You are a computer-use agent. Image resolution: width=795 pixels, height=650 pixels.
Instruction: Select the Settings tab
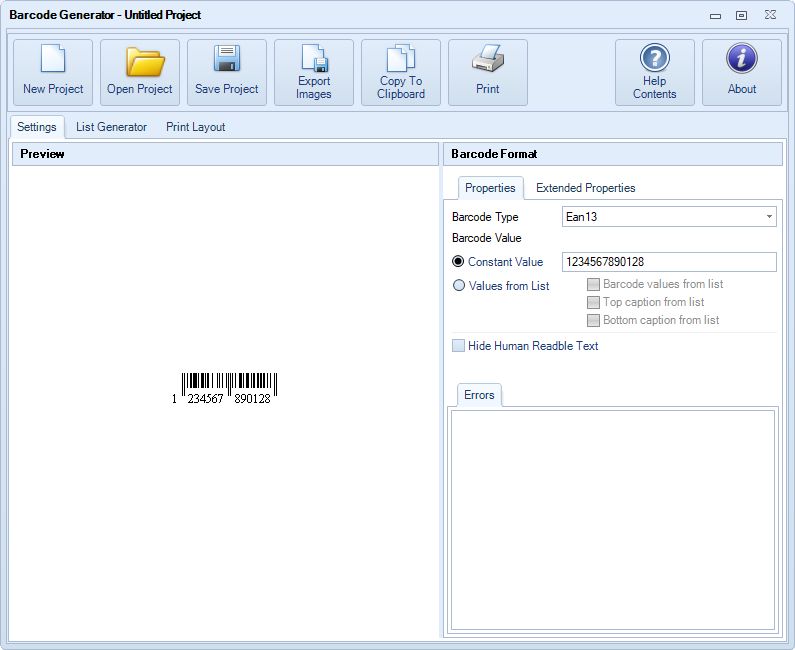click(x=37, y=127)
